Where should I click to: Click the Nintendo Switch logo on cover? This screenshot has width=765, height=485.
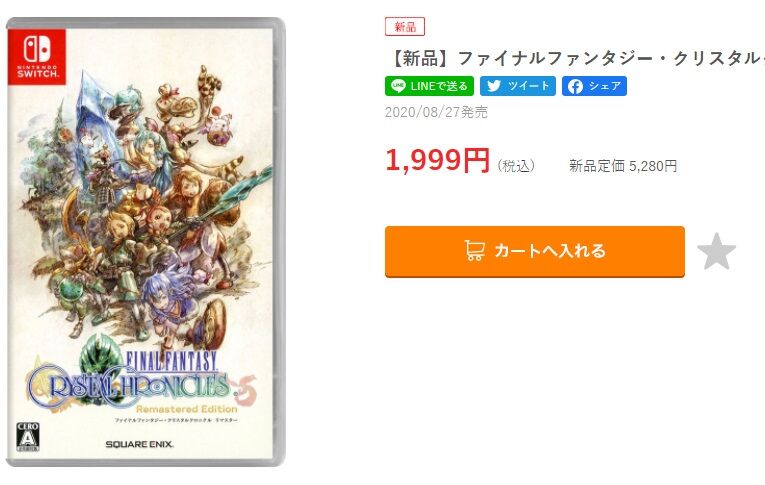[x=37, y=57]
